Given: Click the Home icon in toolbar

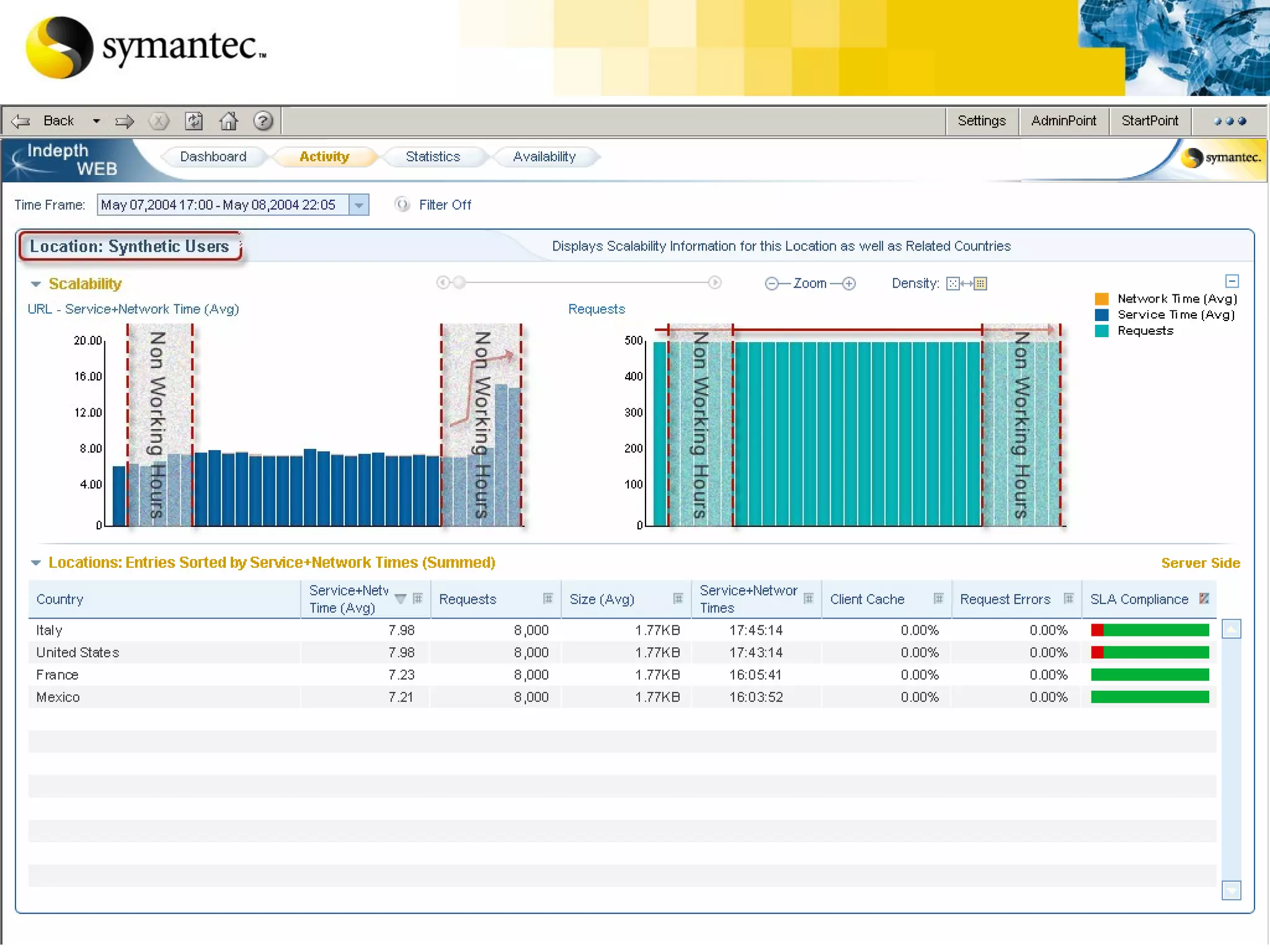Looking at the screenshot, I should (228, 121).
